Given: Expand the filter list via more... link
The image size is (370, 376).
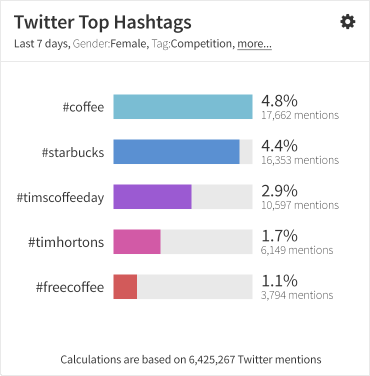Looking at the screenshot, I should coord(254,44).
